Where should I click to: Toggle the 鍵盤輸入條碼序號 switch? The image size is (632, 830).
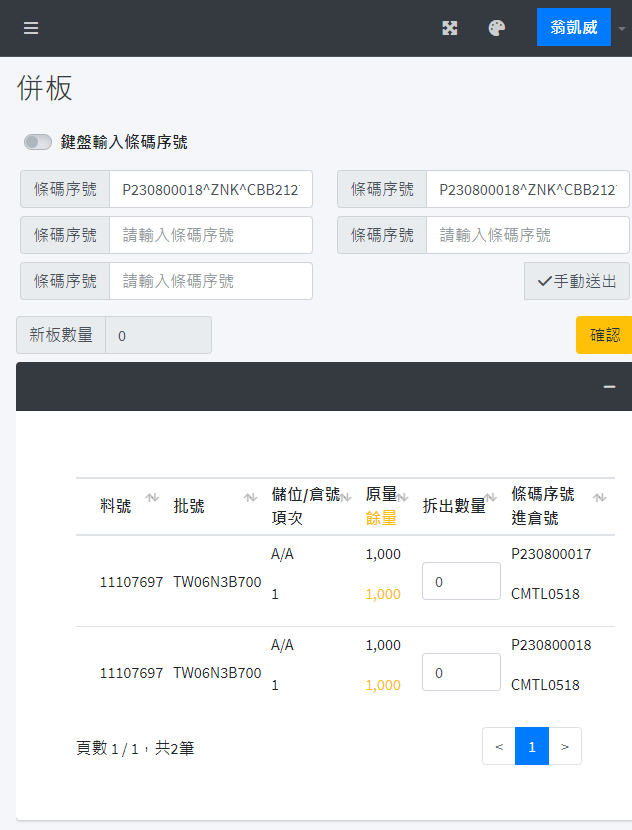(x=38, y=142)
